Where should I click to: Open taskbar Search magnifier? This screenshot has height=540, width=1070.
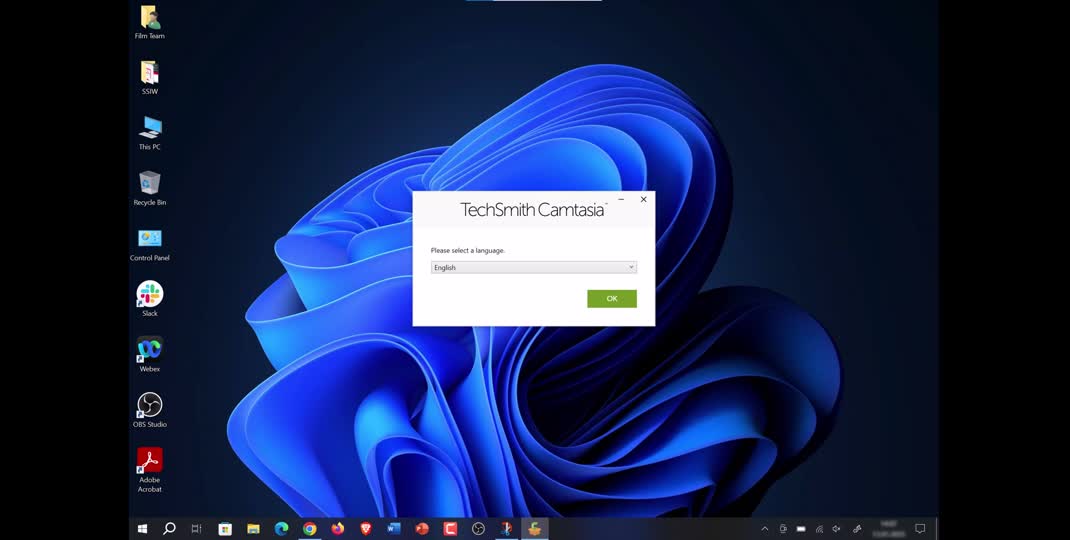169,528
